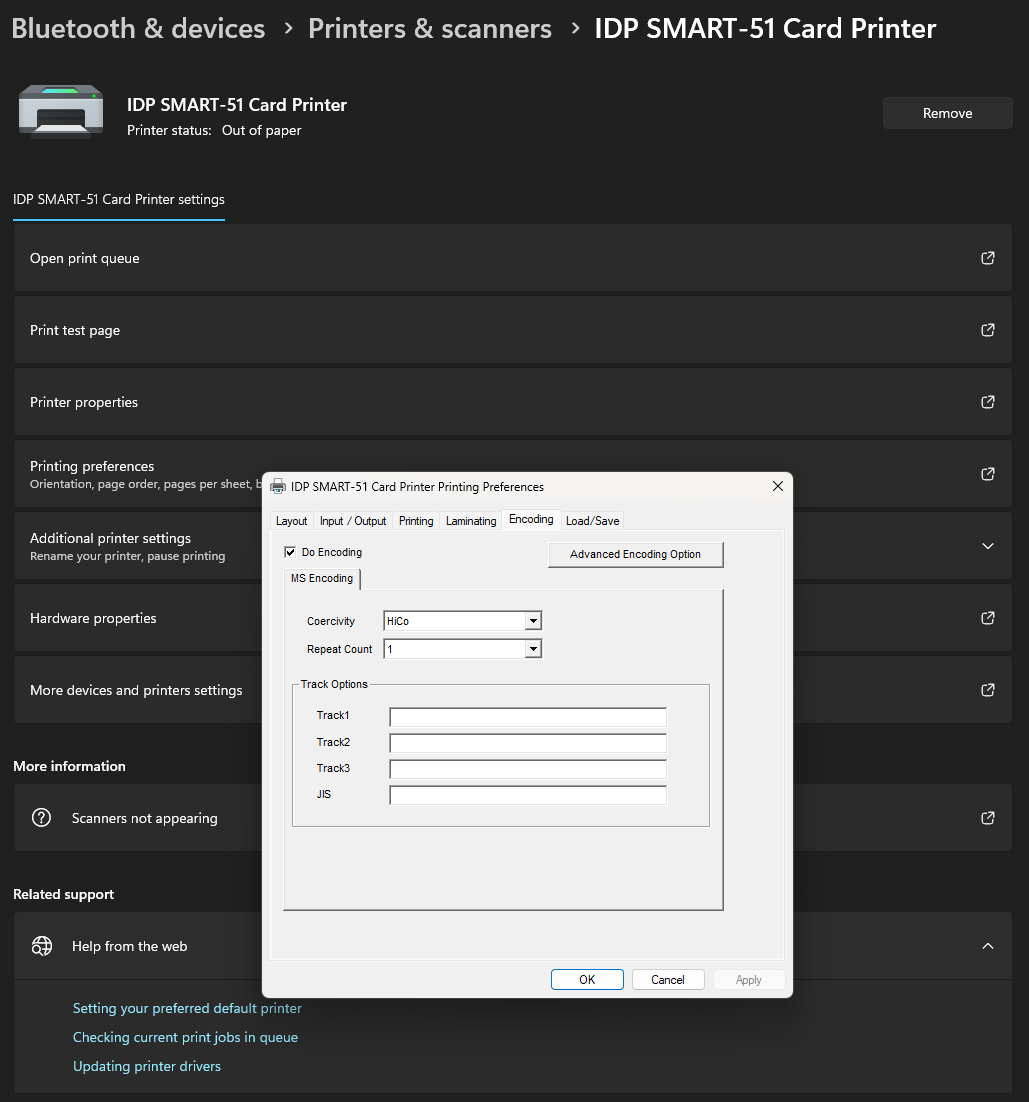Image resolution: width=1029 pixels, height=1102 pixels.
Task: Click the question mark icon beside Scanners not appearing
Action: pyautogui.click(x=42, y=818)
